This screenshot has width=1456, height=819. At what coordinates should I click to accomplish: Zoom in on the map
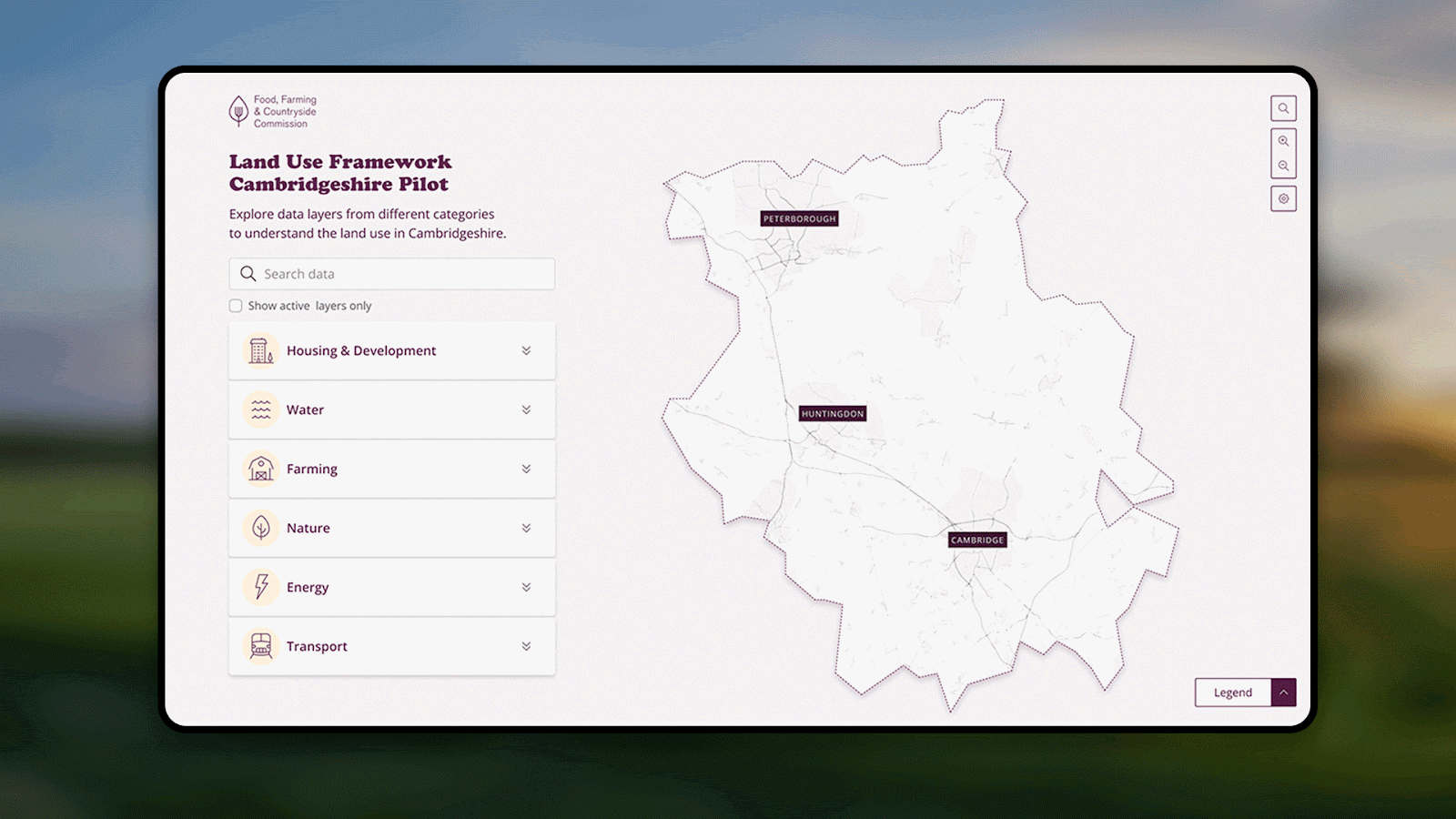click(x=1283, y=141)
